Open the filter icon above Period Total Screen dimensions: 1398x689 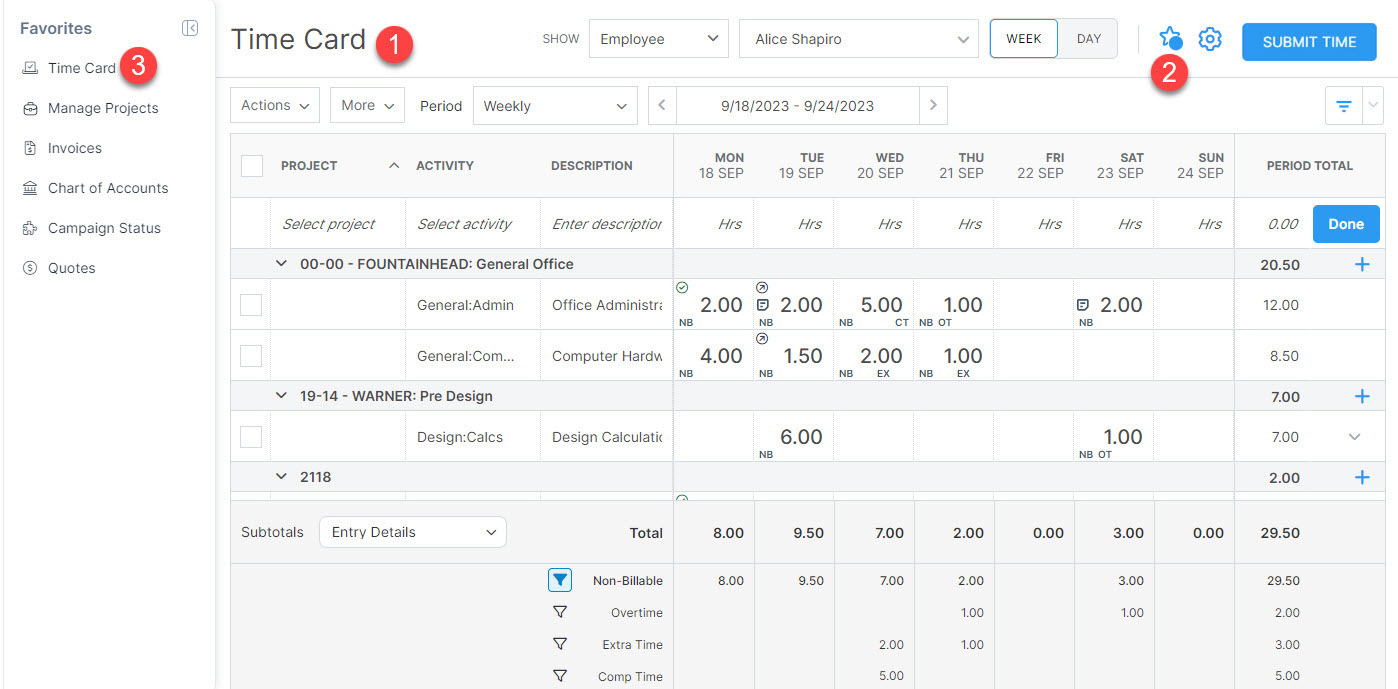[1343, 105]
